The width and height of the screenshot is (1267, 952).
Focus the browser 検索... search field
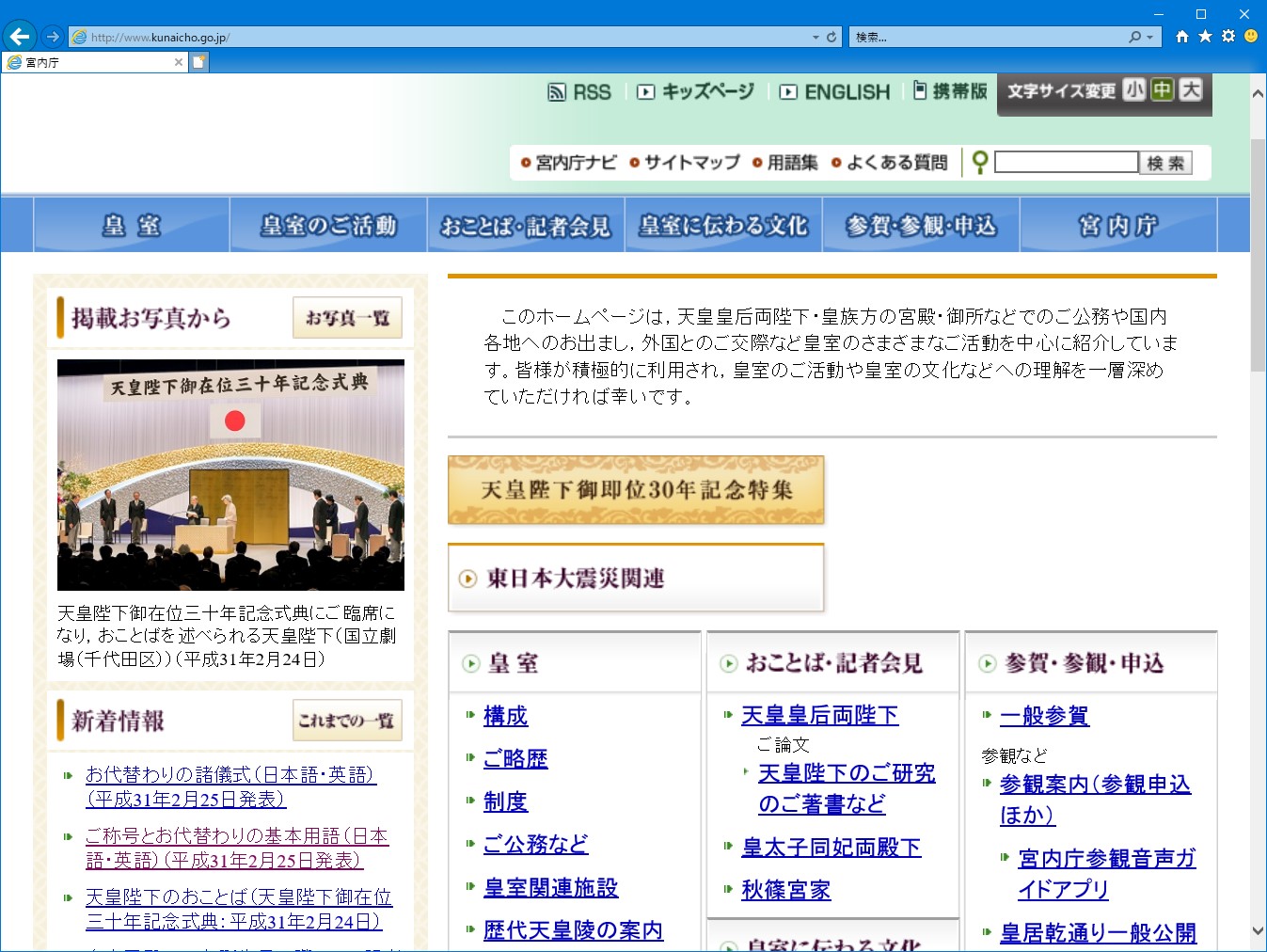(990, 37)
